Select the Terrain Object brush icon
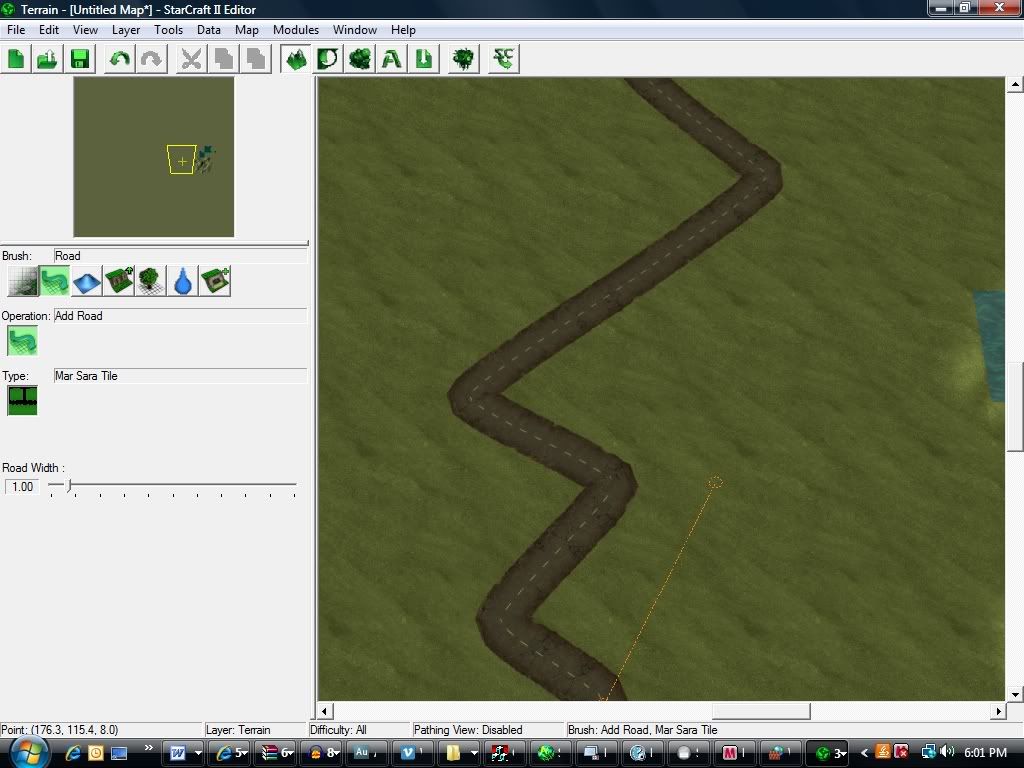Viewport: 1024px width, 768px height. pos(215,281)
